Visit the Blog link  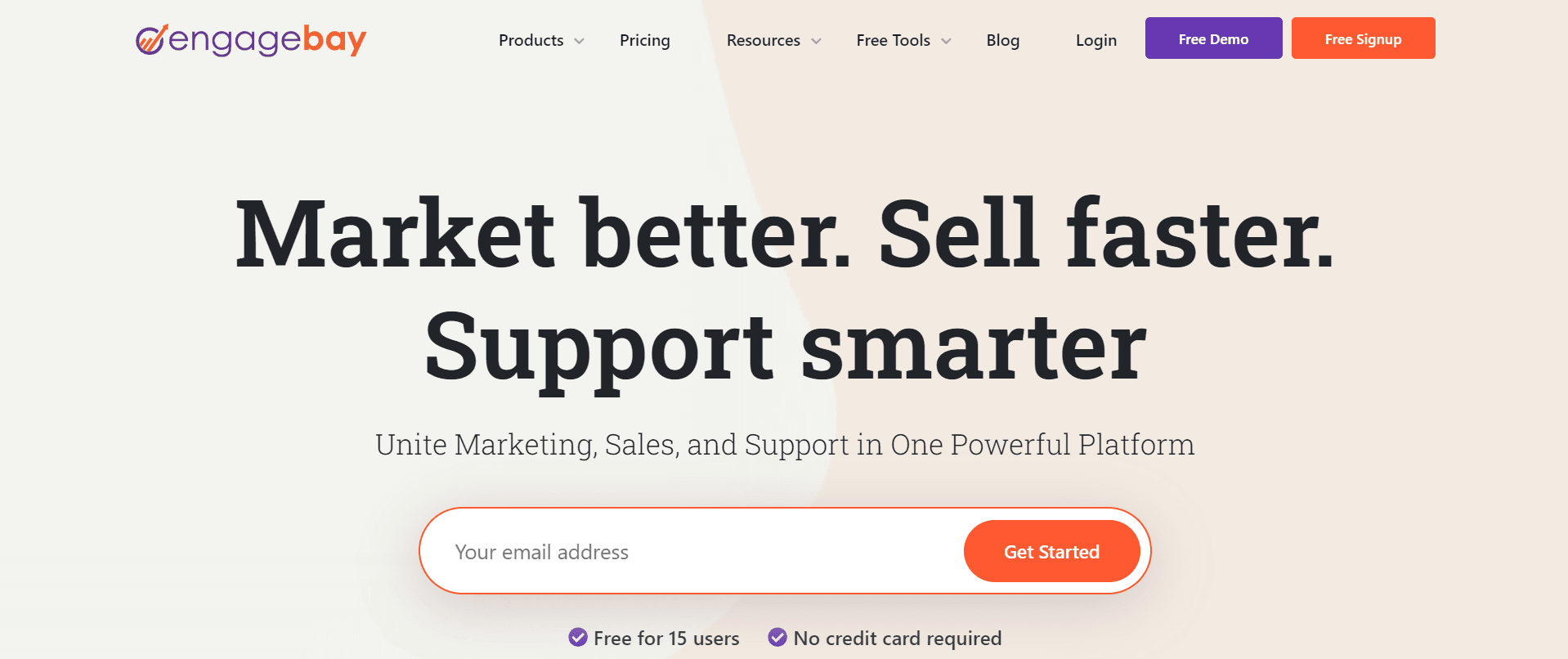point(1002,40)
